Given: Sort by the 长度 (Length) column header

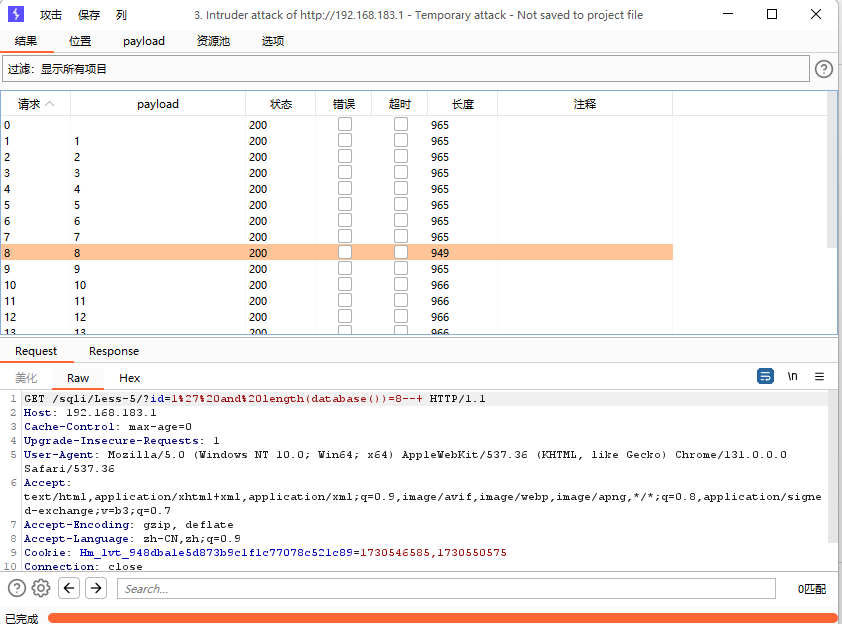Looking at the screenshot, I should click(x=463, y=104).
